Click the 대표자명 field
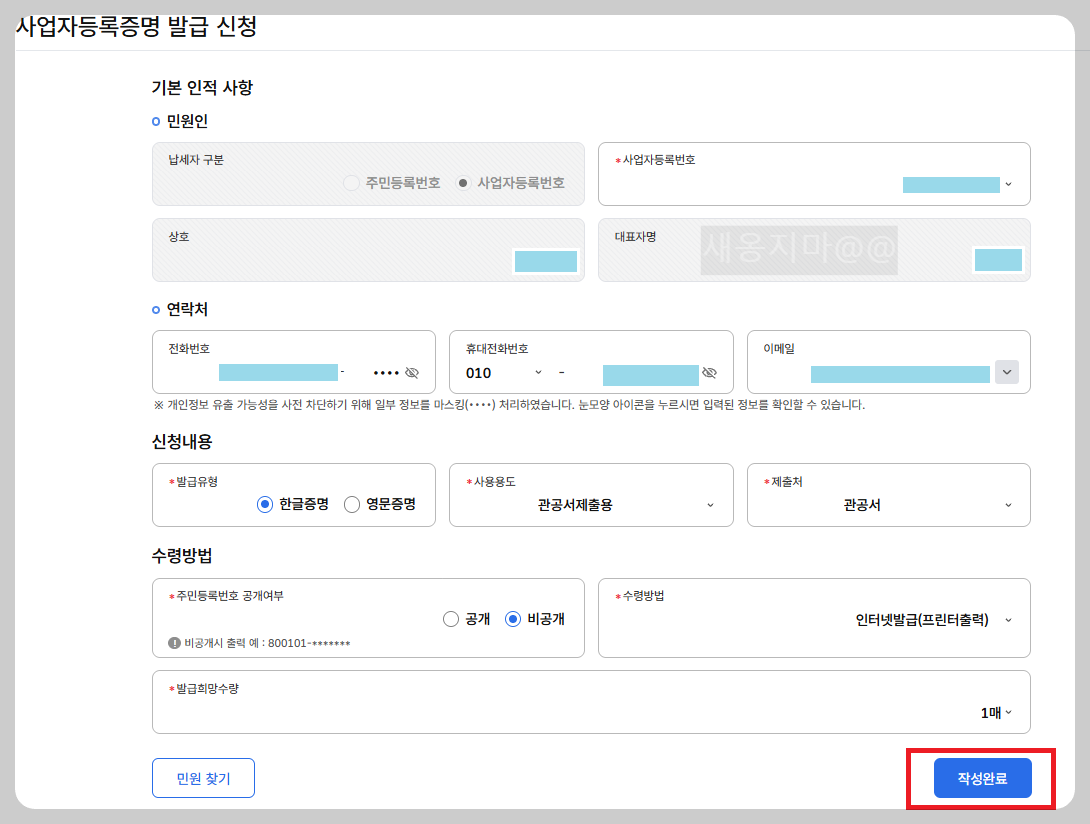This screenshot has height=824, width=1090. click(x=814, y=250)
